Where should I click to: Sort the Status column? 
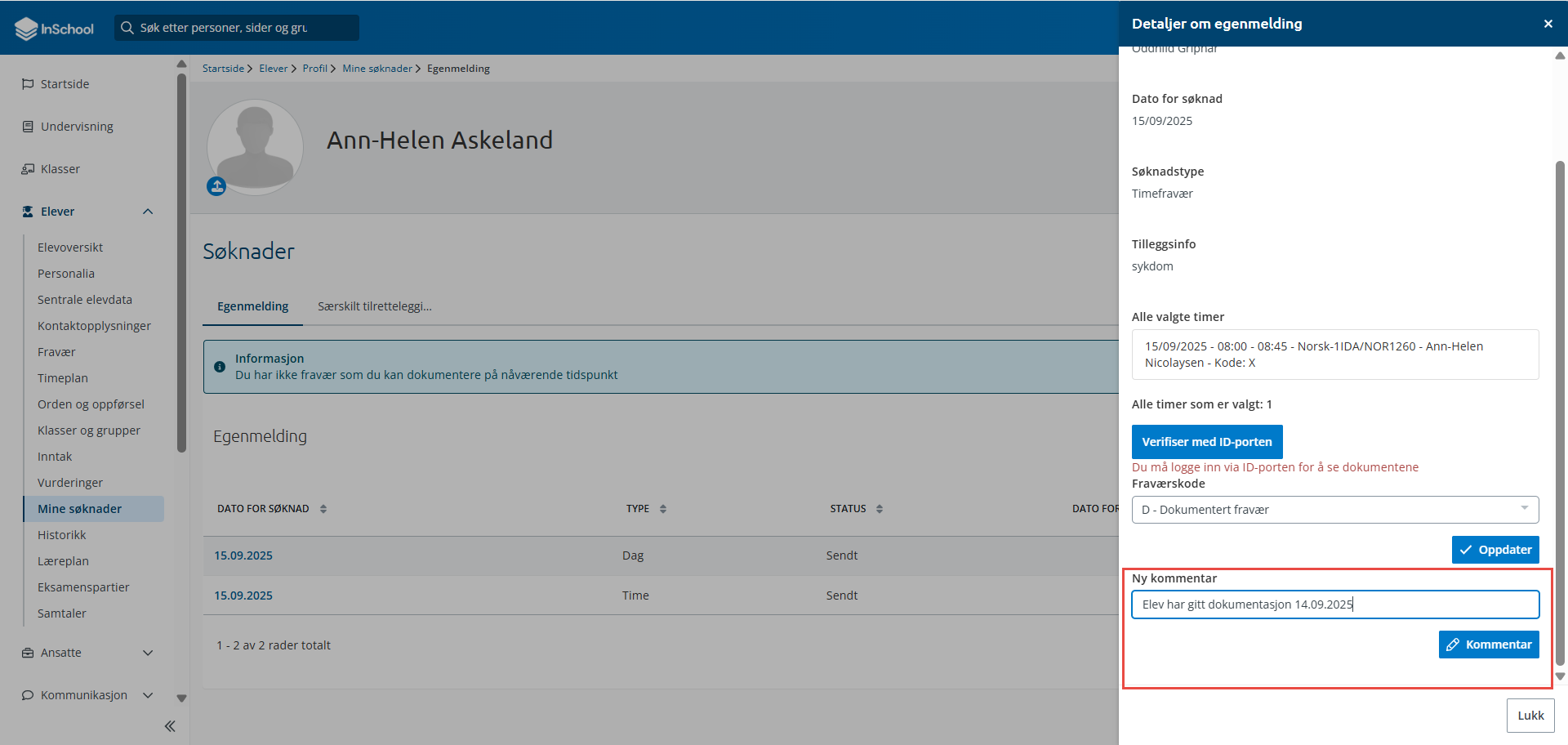[880, 509]
